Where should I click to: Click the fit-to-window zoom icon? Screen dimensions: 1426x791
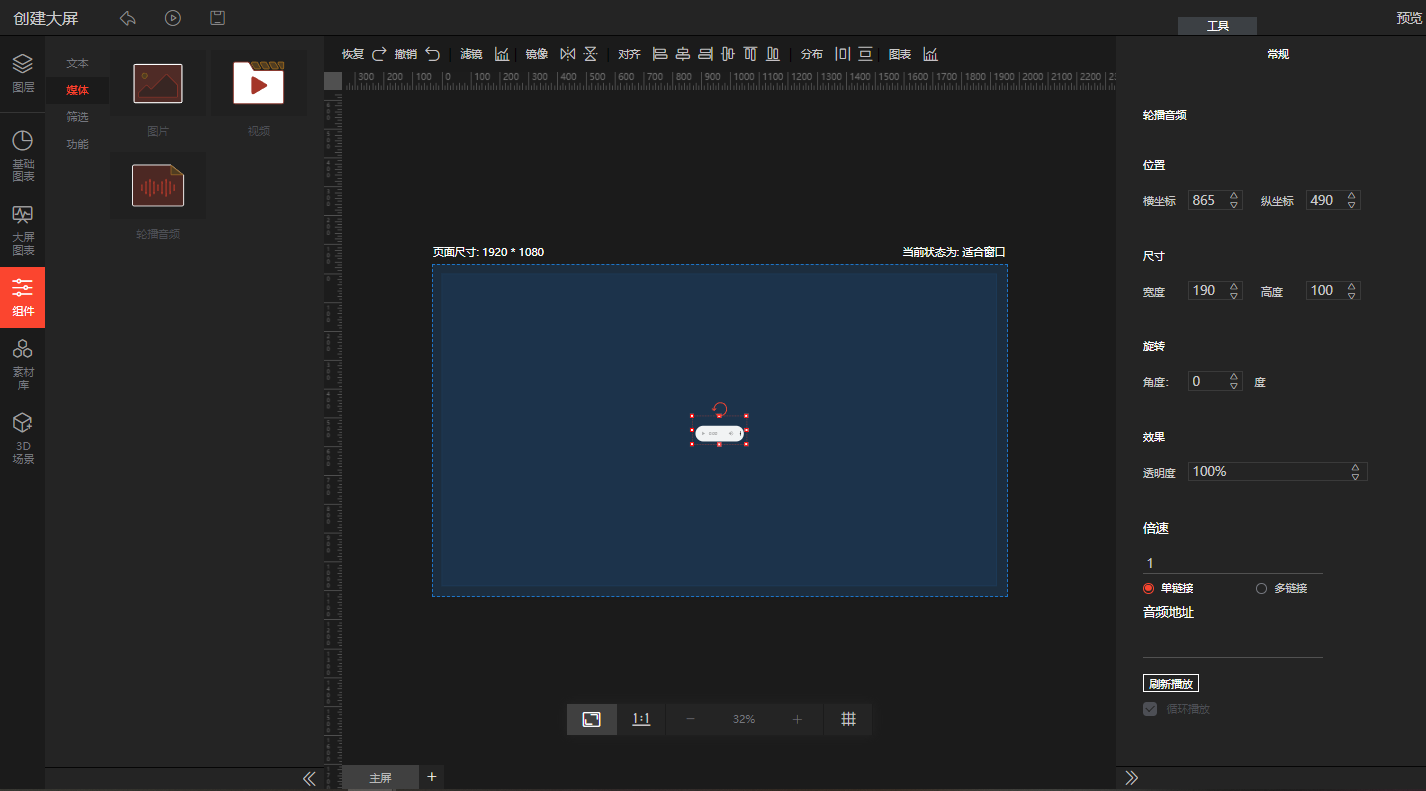click(x=592, y=719)
